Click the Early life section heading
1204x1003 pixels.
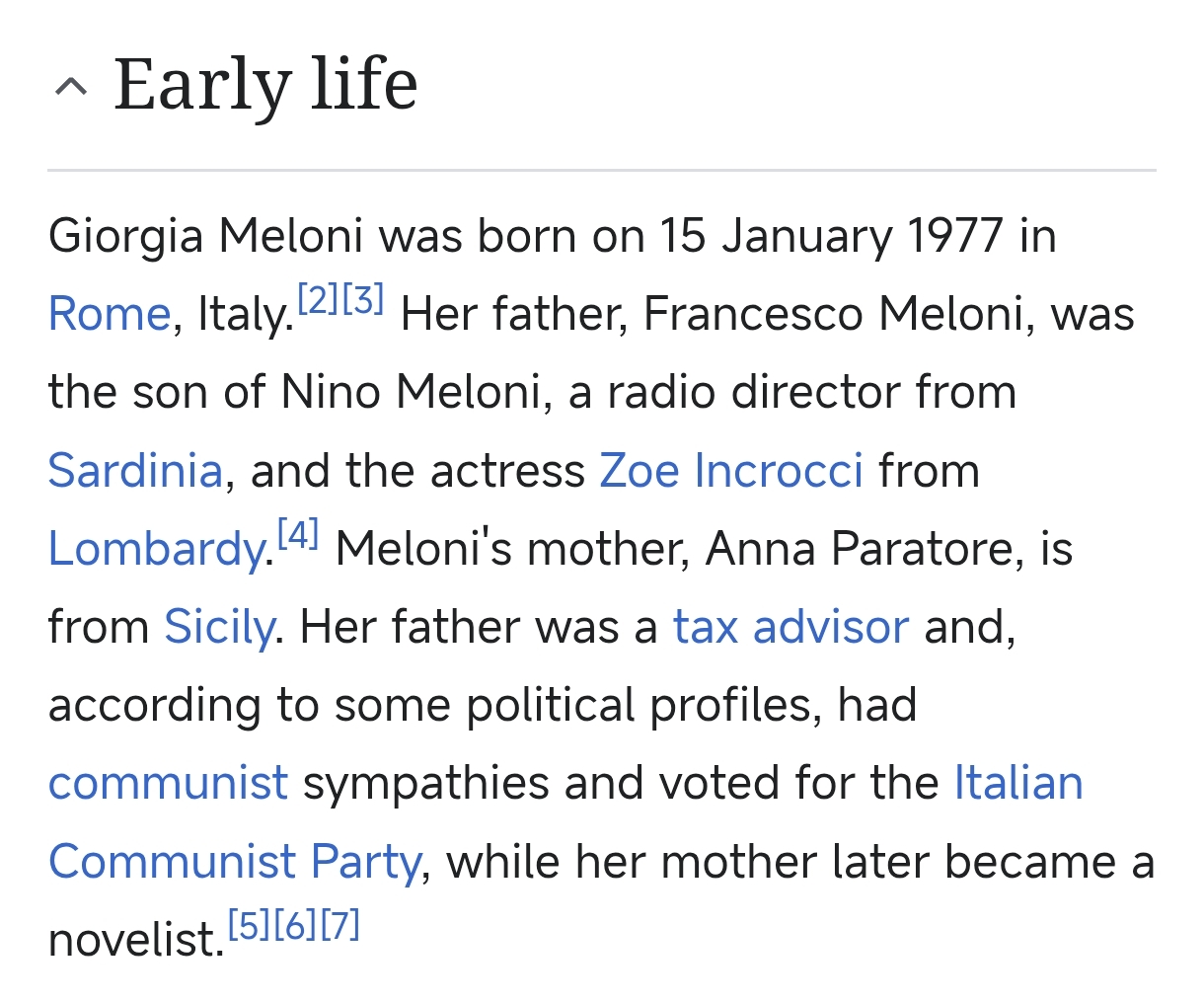pos(265,84)
